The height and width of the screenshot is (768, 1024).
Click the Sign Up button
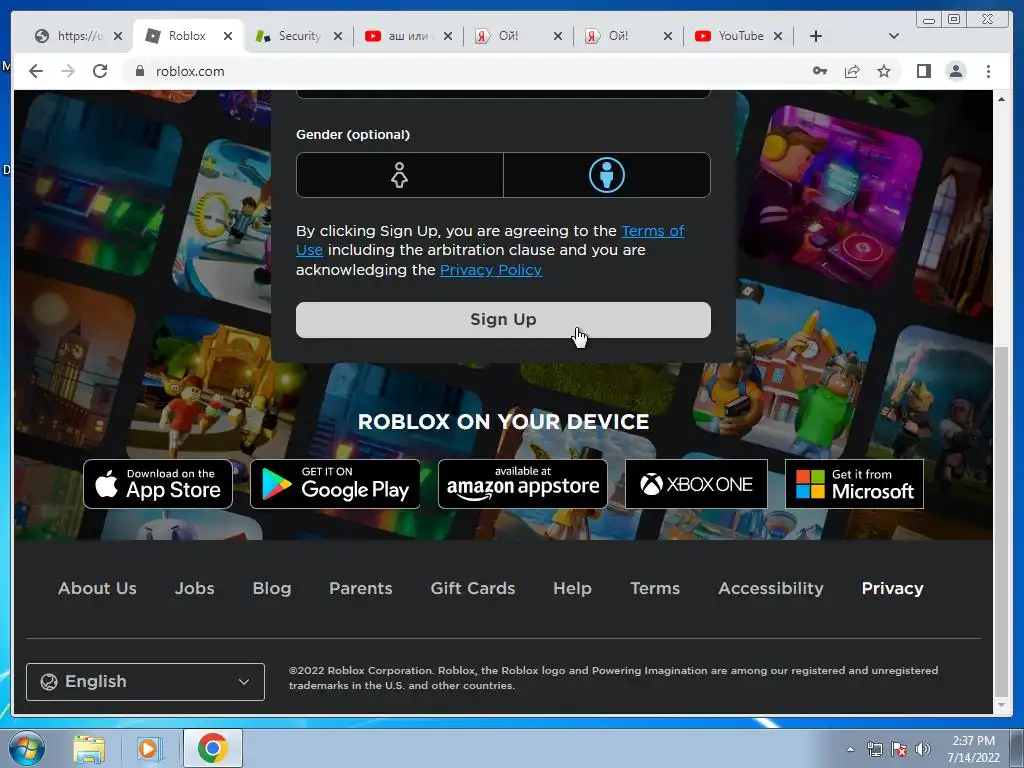(503, 319)
